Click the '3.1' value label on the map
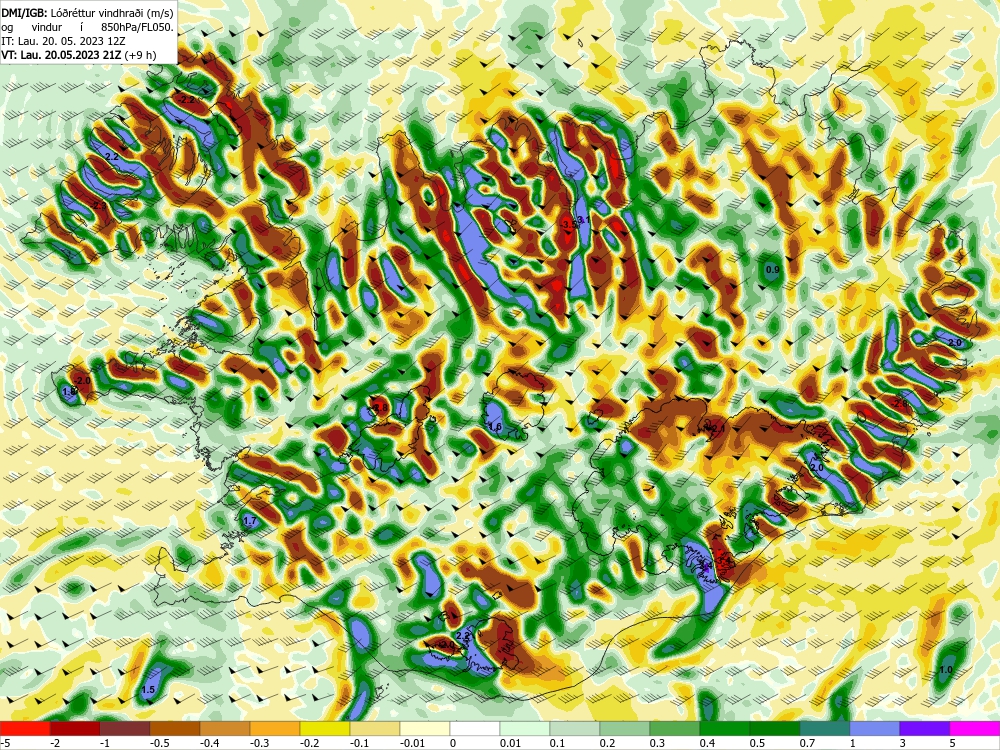This screenshot has height=750, width=1000. (582, 219)
